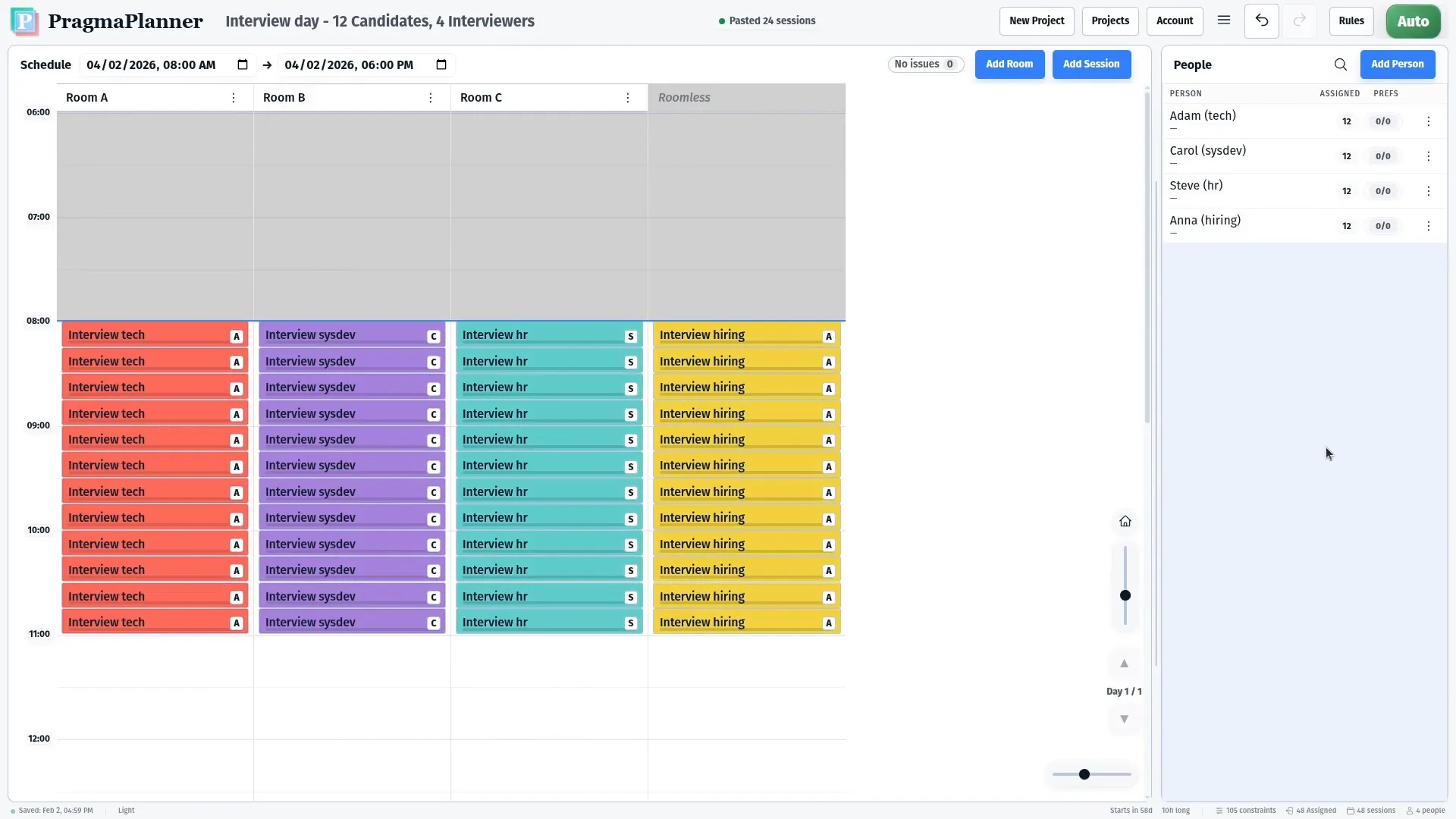Open Room B options menu

click(x=431, y=98)
